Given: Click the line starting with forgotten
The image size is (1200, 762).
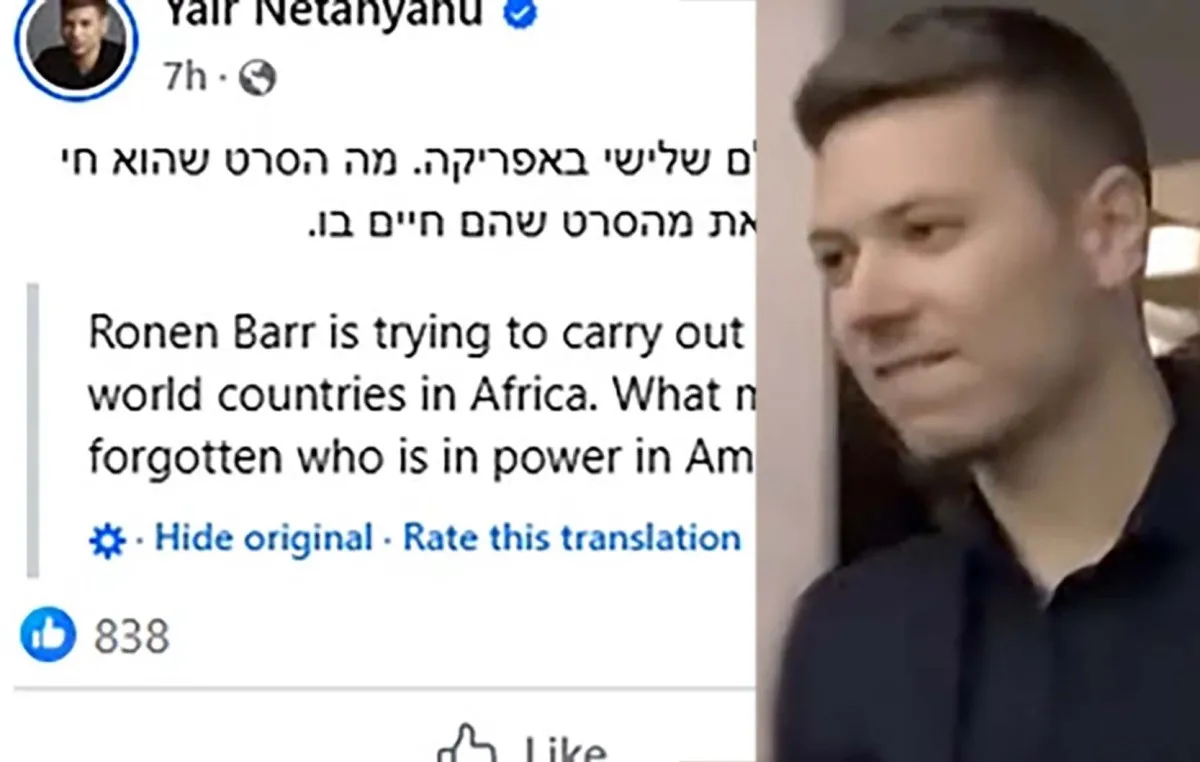Looking at the screenshot, I should coord(420,458).
